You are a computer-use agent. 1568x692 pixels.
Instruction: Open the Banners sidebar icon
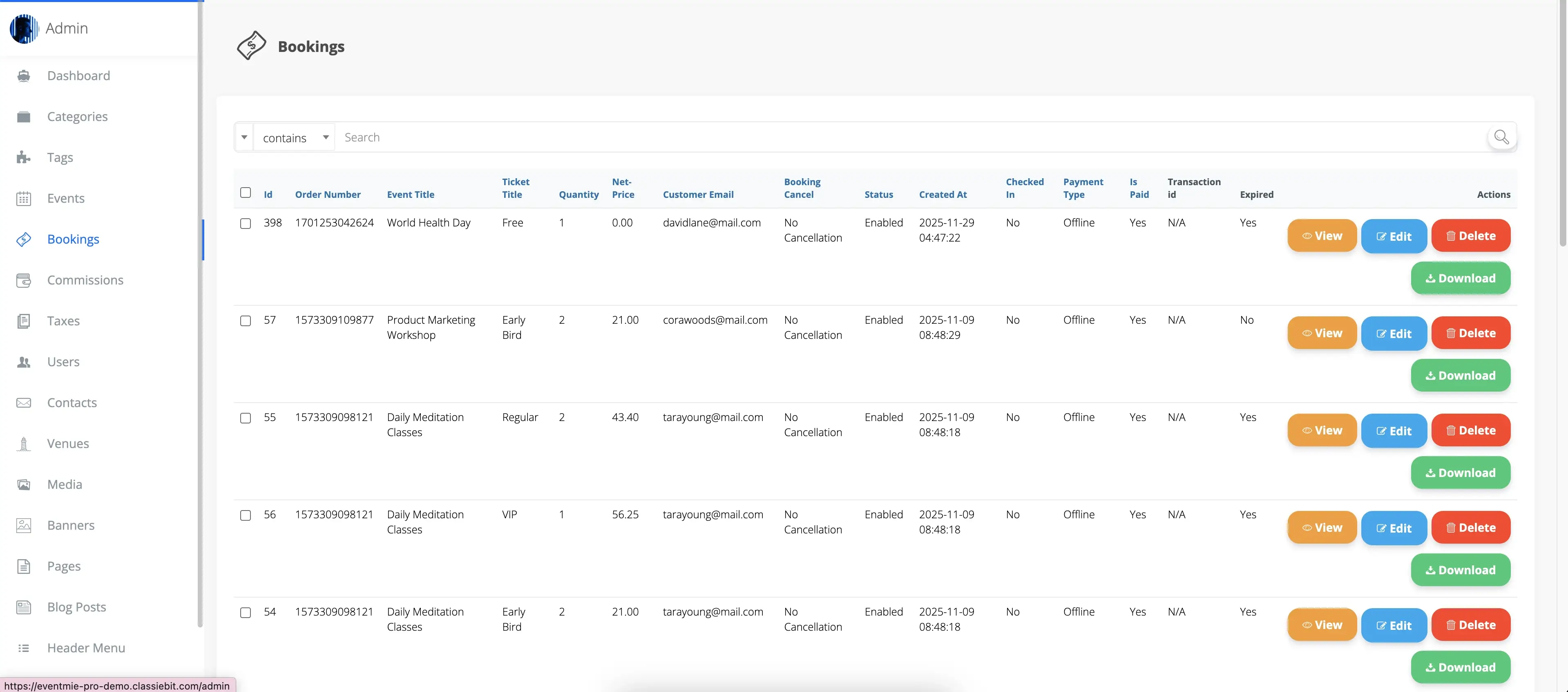pyautogui.click(x=24, y=525)
